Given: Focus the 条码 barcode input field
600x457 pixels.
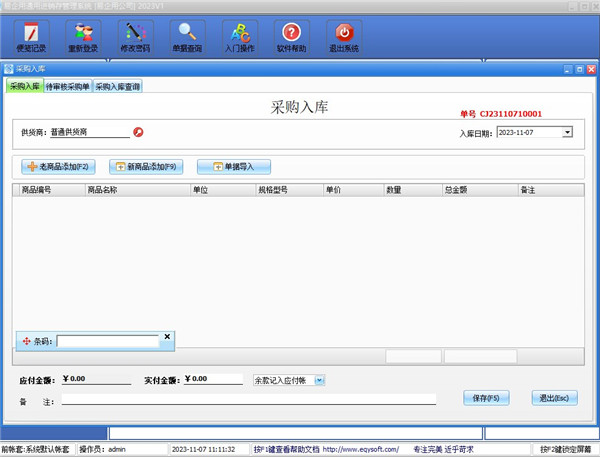Looking at the screenshot, I should (108, 341).
